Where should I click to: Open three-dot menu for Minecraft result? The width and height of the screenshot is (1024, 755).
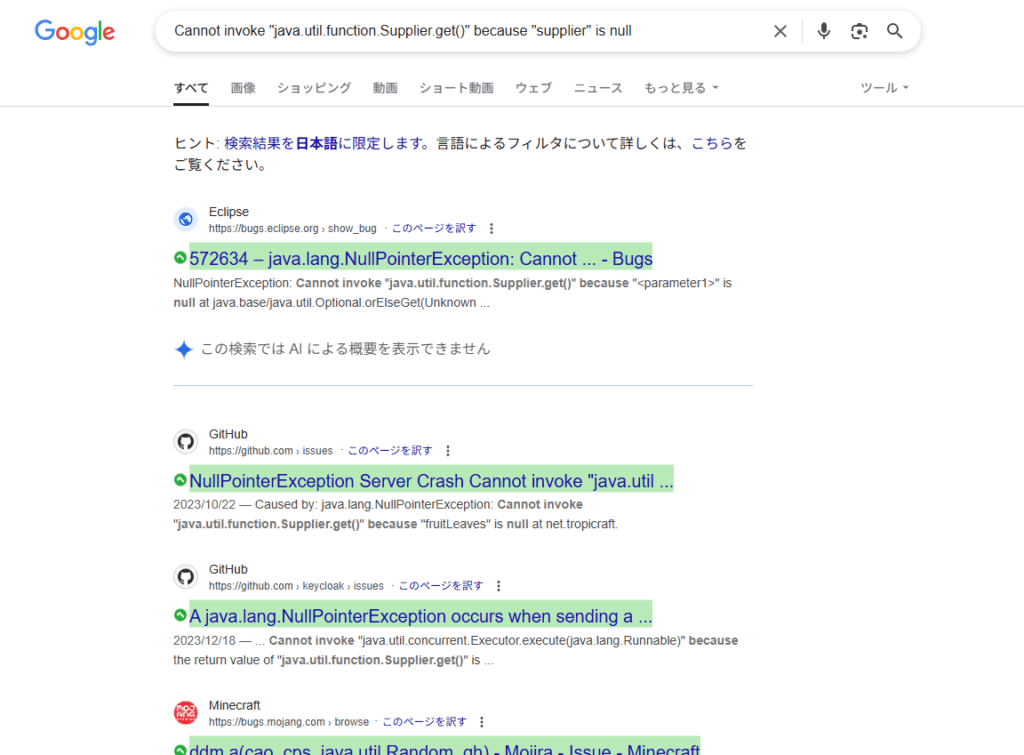point(481,722)
